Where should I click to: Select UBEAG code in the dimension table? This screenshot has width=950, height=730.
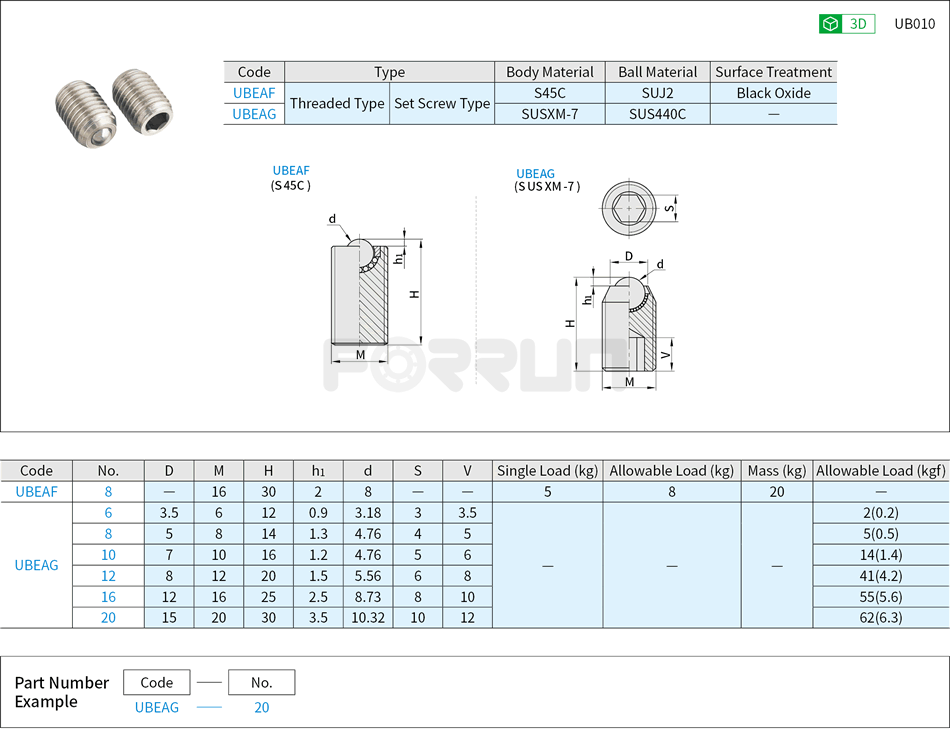pyautogui.click(x=36, y=565)
